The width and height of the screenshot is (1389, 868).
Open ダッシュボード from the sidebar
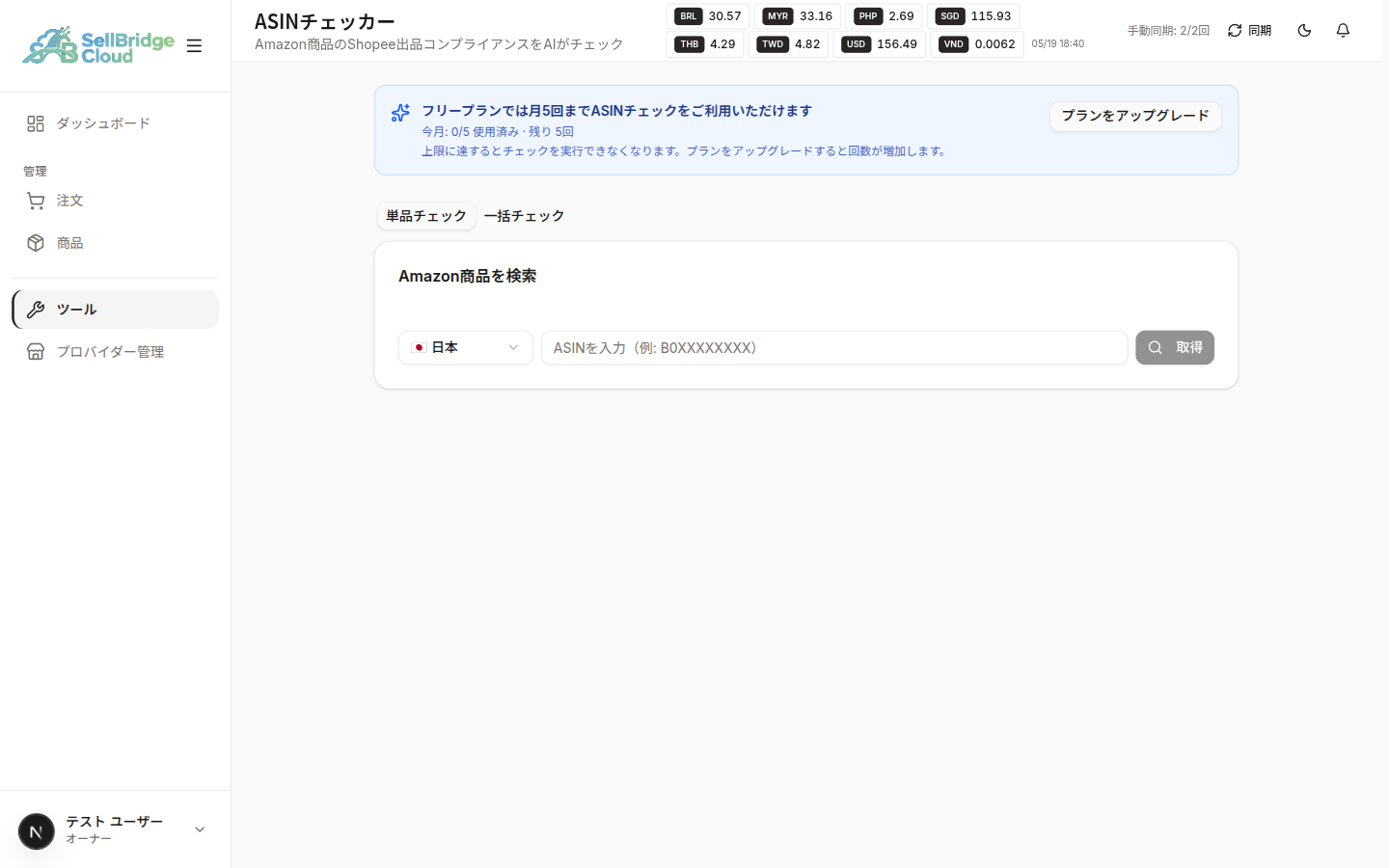coord(115,123)
